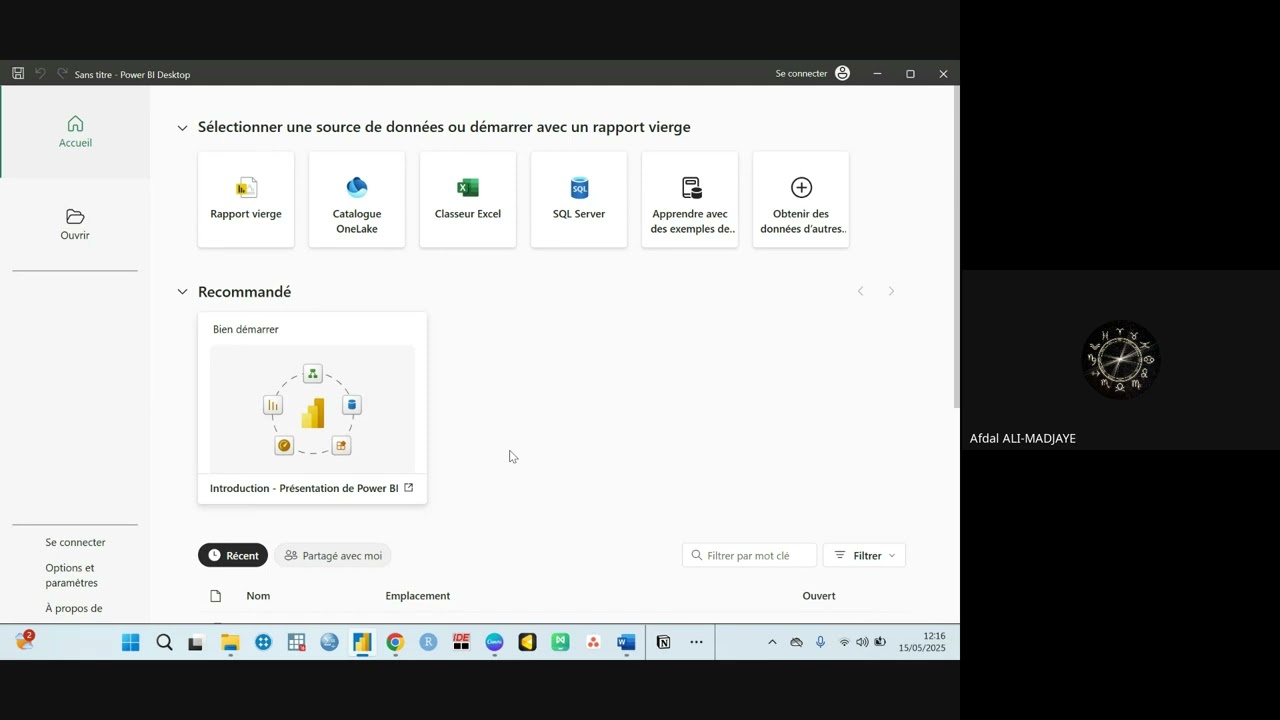Open À propos de entry
This screenshot has width=1280, height=720.
[x=74, y=608]
